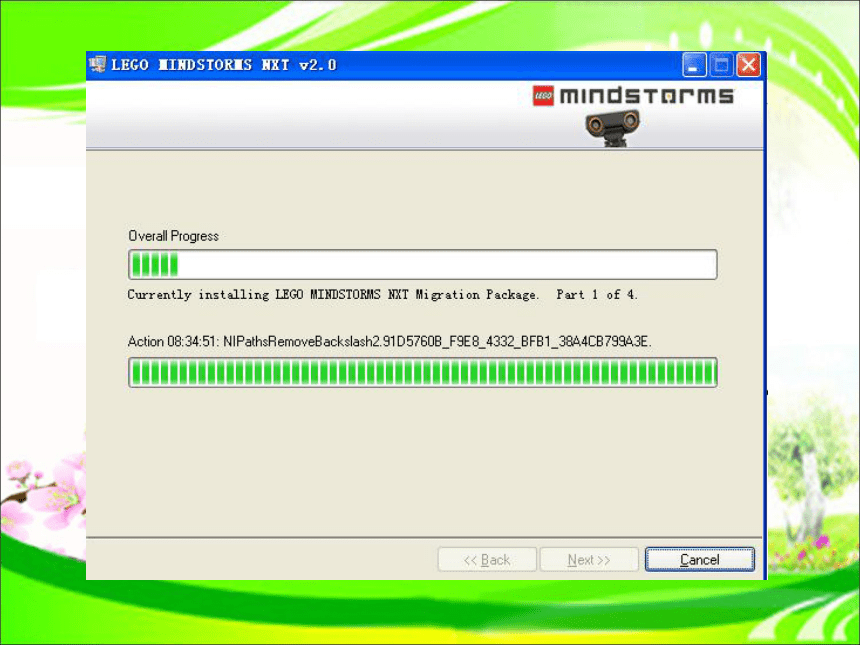This screenshot has width=860, height=645.
Task: Click the Overall Progress bar
Action: [x=422, y=264]
